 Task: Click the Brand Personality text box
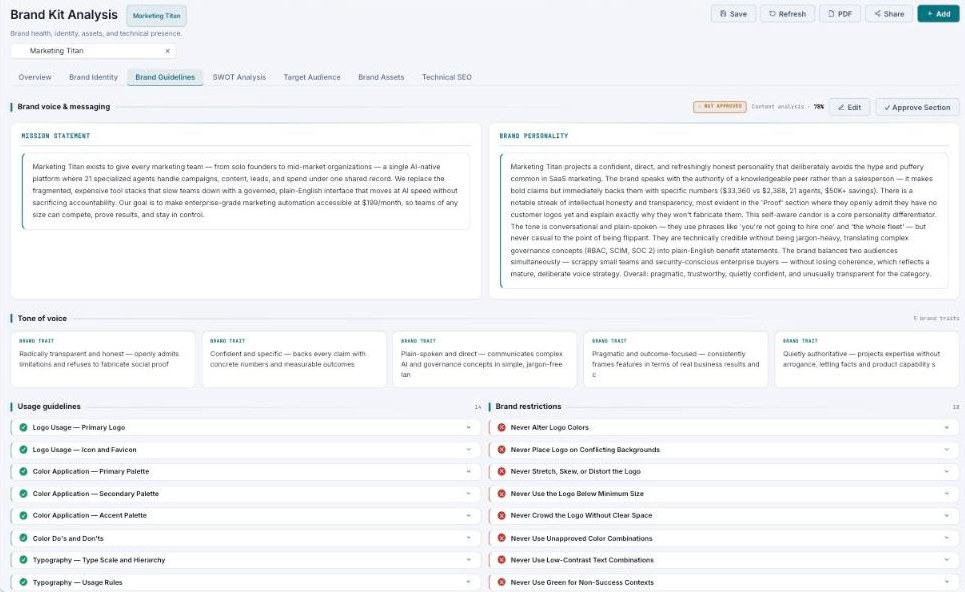pyautogui.click(x=724, y=220)
